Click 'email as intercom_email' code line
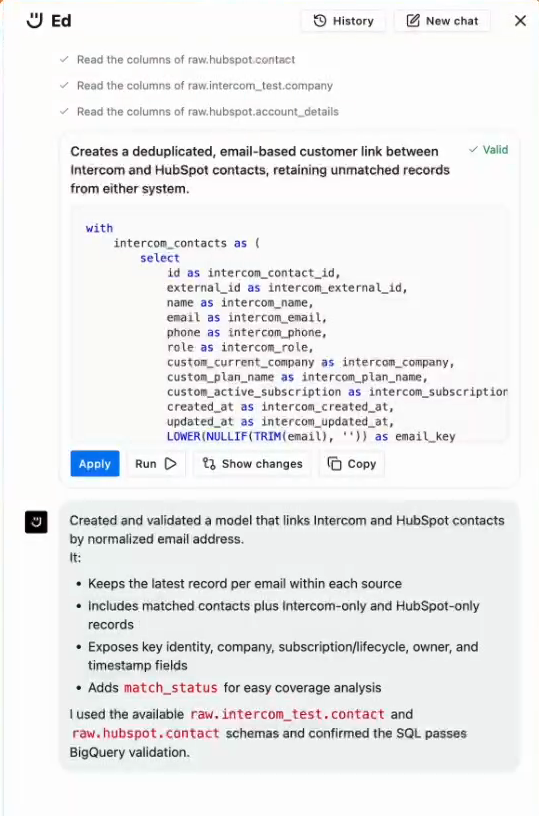Viewport: 539px width, 816px height. [x=247, y=317]
